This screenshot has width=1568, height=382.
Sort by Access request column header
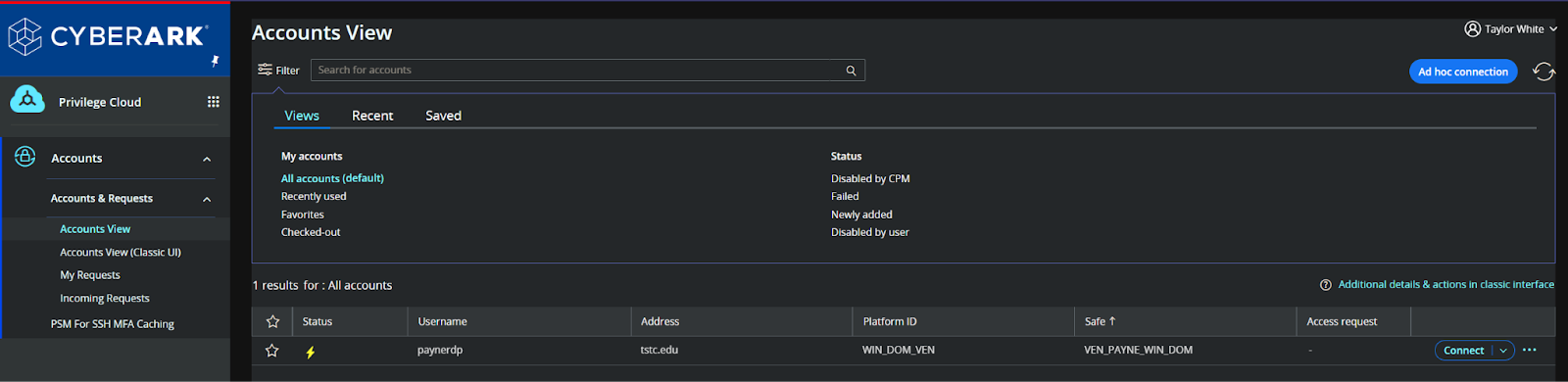[1342, 321]
